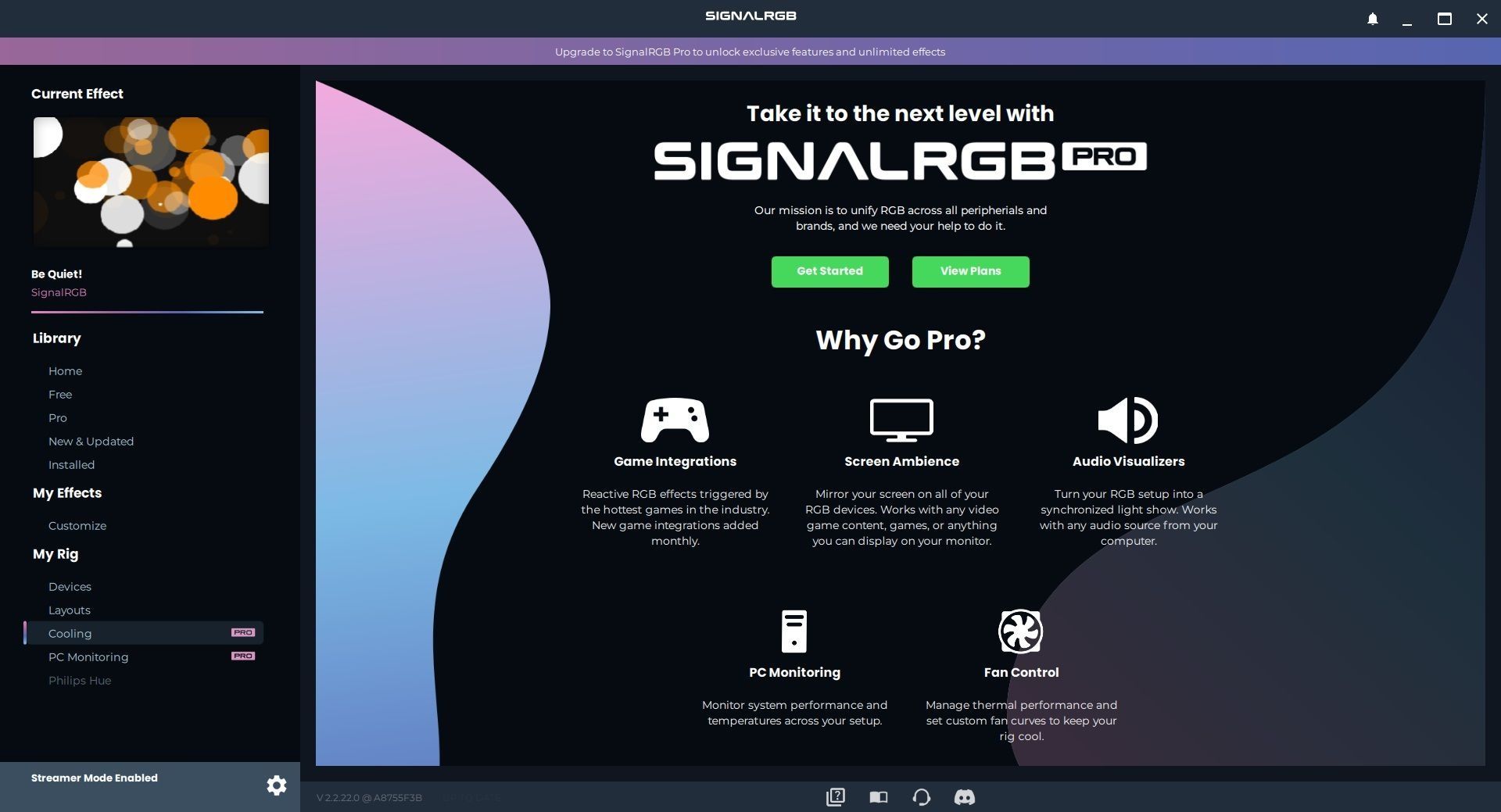Click the Fan Control heading
The height and width of the screenshot is (812, 1501).
1021,673
